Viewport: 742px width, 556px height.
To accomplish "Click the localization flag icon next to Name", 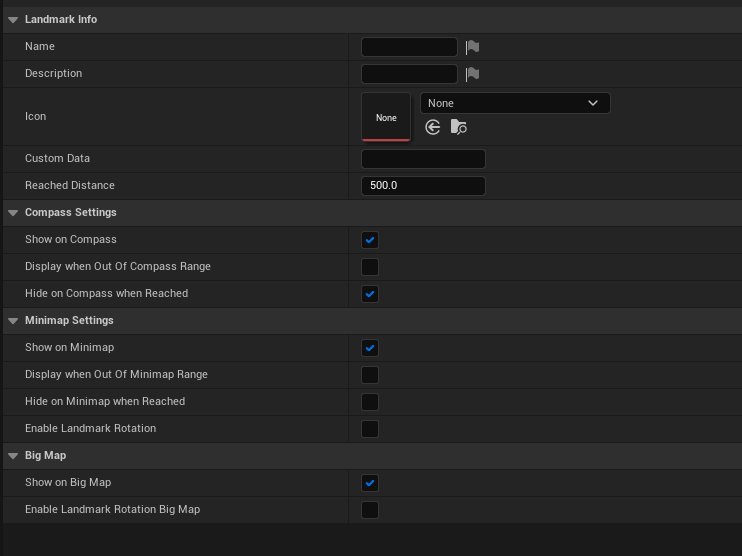I will pyautogui.click(x=472, y=47).
